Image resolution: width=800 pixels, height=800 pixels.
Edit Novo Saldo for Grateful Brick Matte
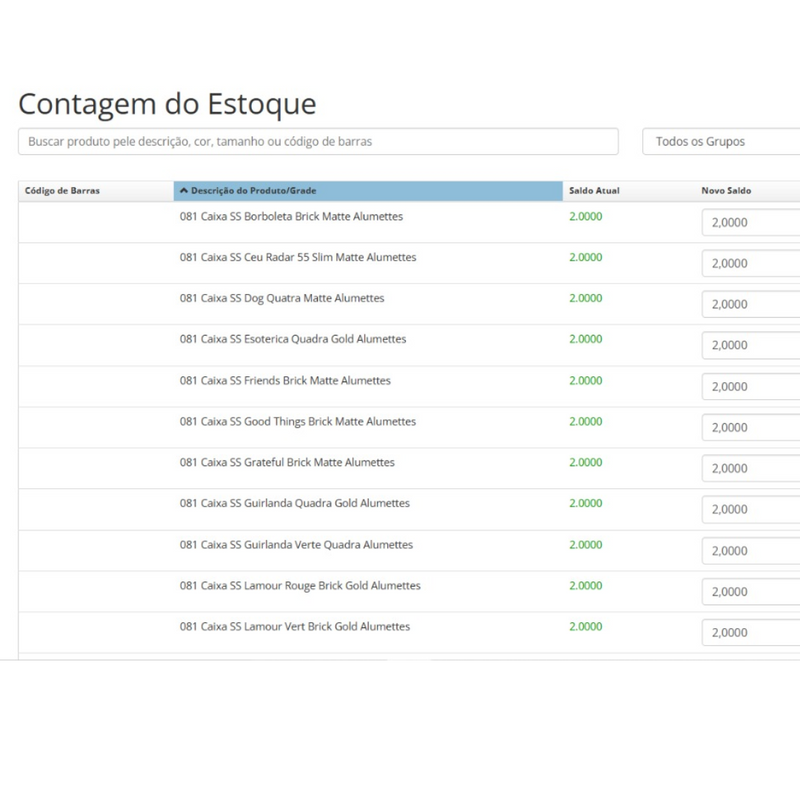tap(750, 469)
